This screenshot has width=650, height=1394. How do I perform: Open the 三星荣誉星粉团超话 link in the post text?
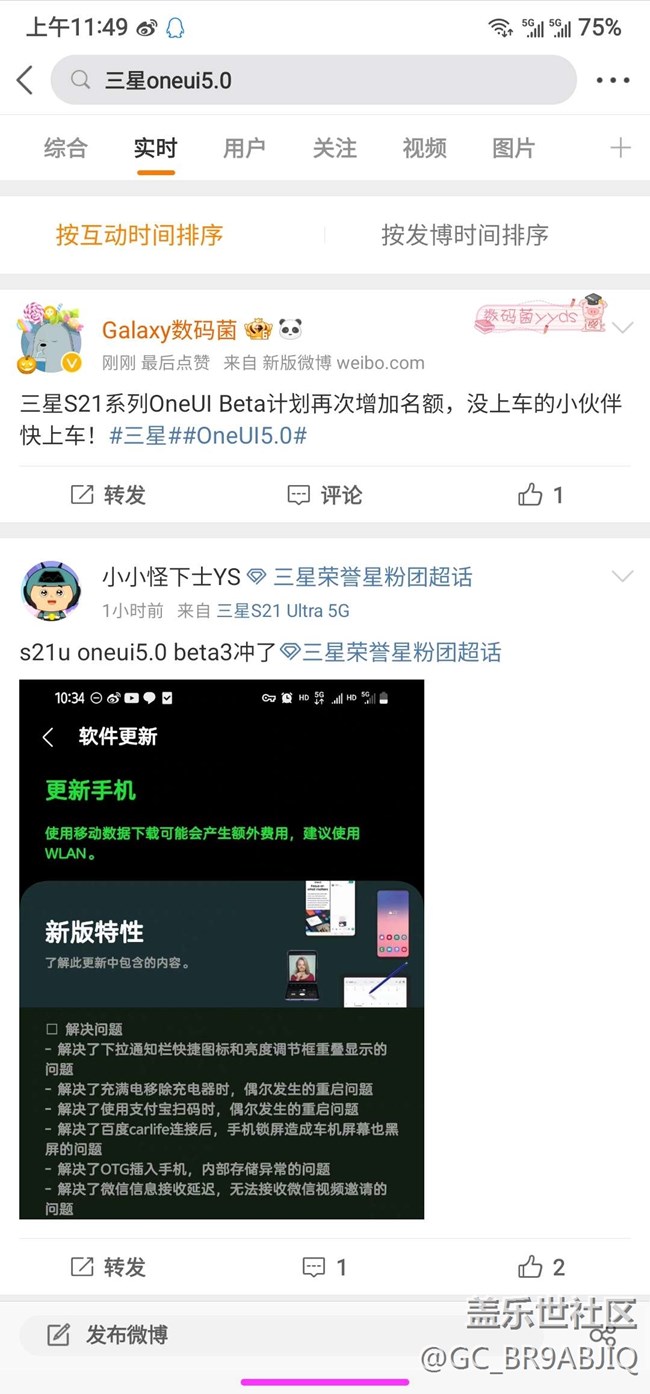click(x=391, y=653)
